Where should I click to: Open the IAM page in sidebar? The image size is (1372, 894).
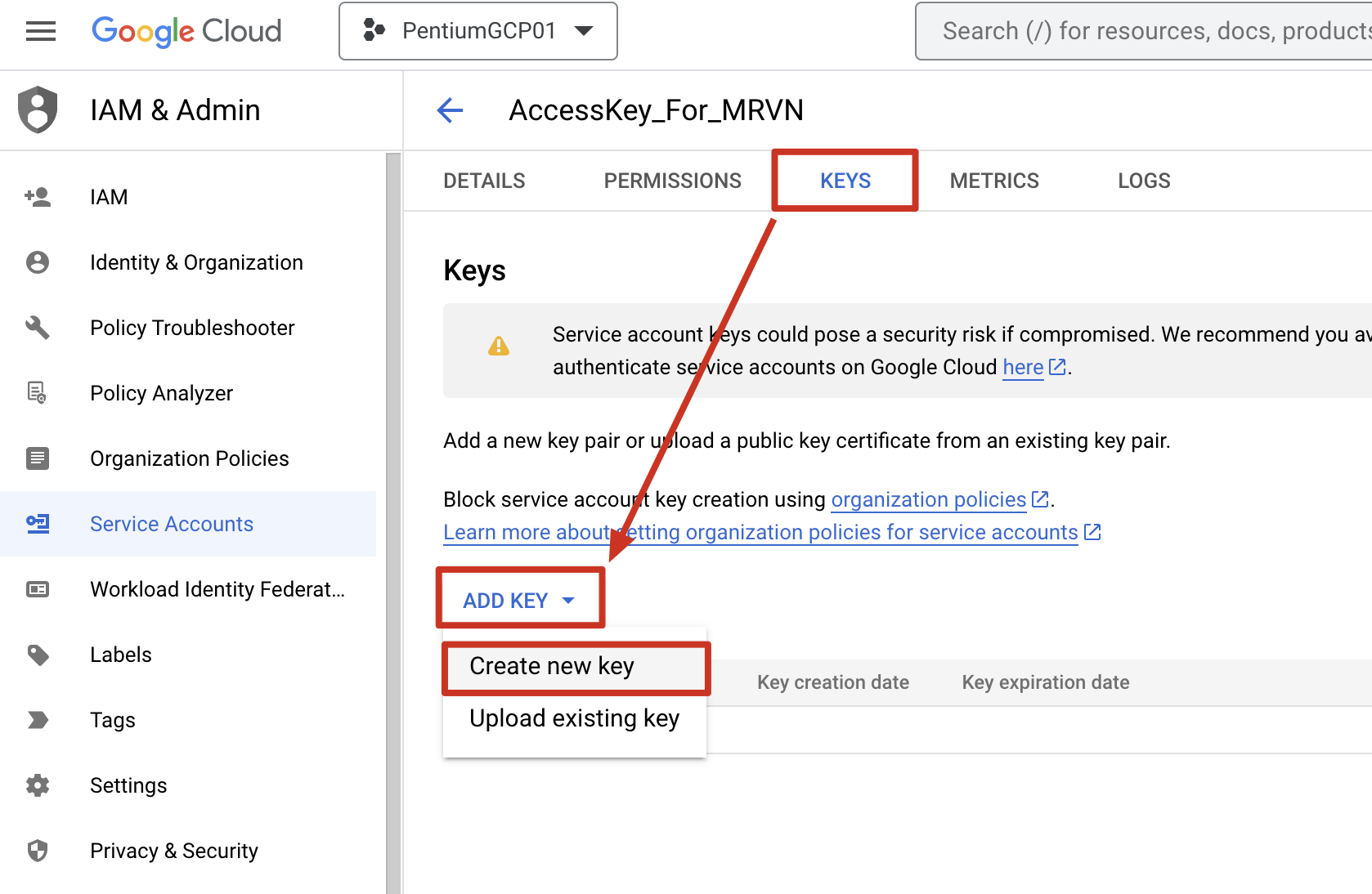[x=109, y=197]
